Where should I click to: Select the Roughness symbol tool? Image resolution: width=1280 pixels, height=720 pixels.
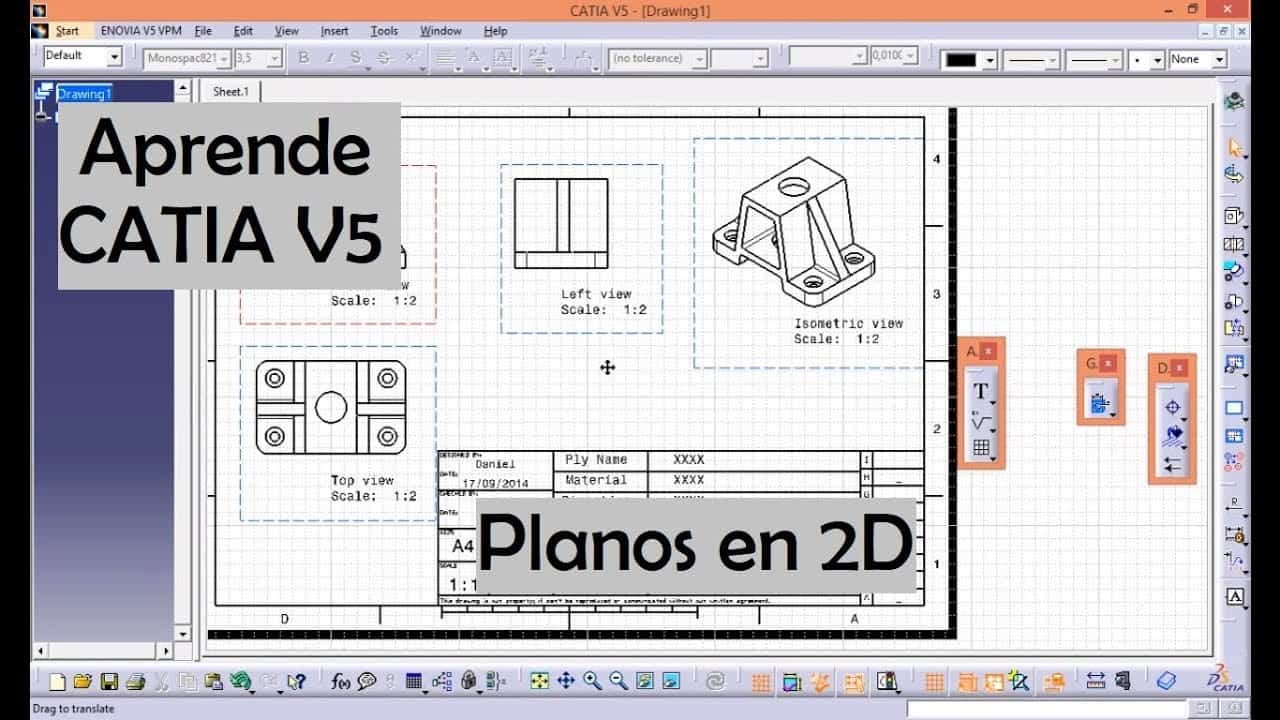point(981,420)
